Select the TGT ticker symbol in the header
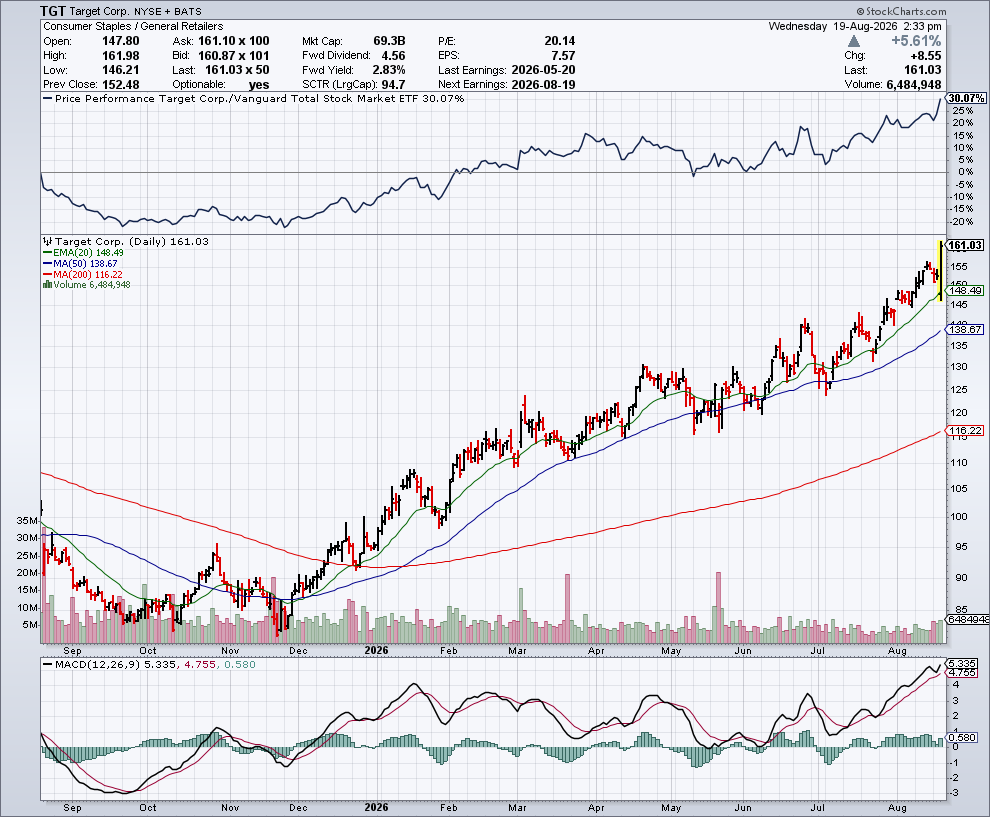990x817 pixels. pos(53,11)
